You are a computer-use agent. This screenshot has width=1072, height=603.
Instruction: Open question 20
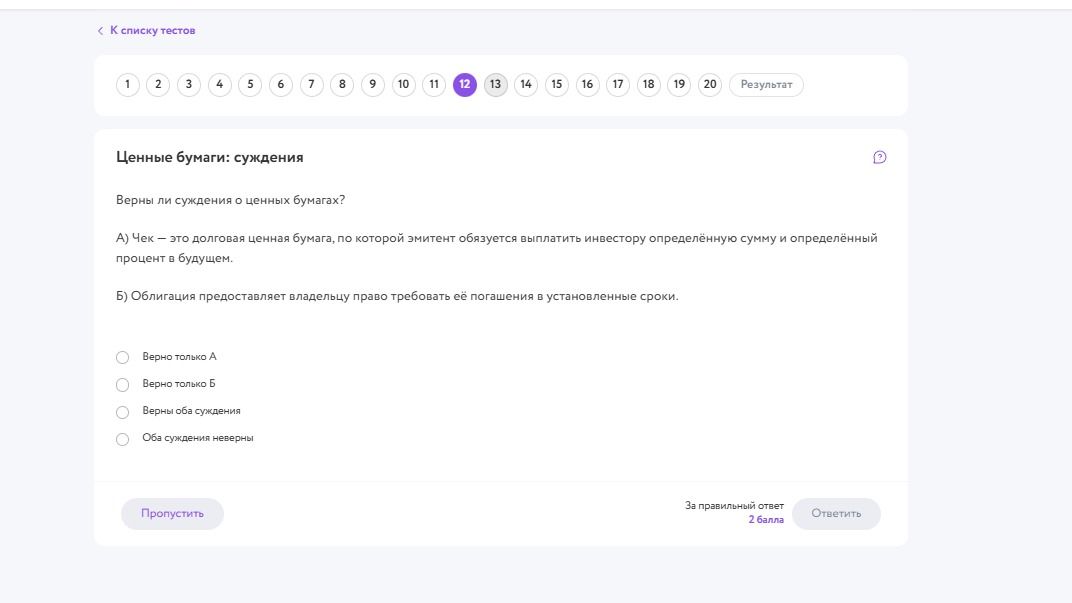pos(710,85)
